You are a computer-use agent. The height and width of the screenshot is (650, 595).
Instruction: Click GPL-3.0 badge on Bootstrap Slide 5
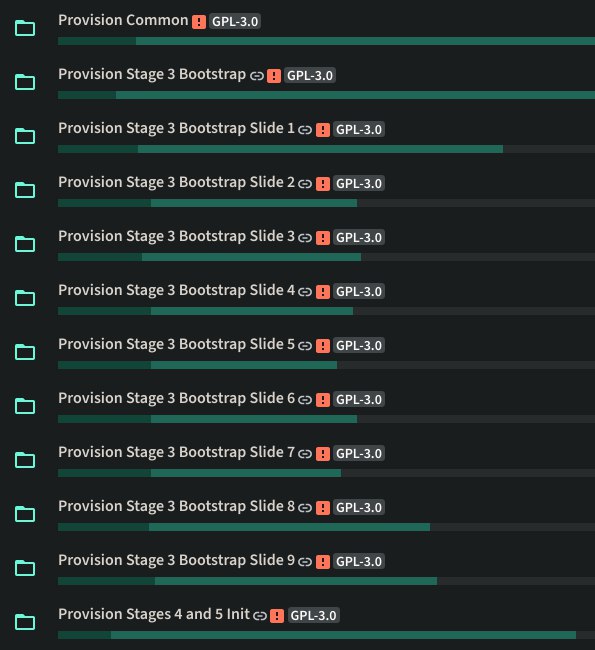tap(359, 345)
